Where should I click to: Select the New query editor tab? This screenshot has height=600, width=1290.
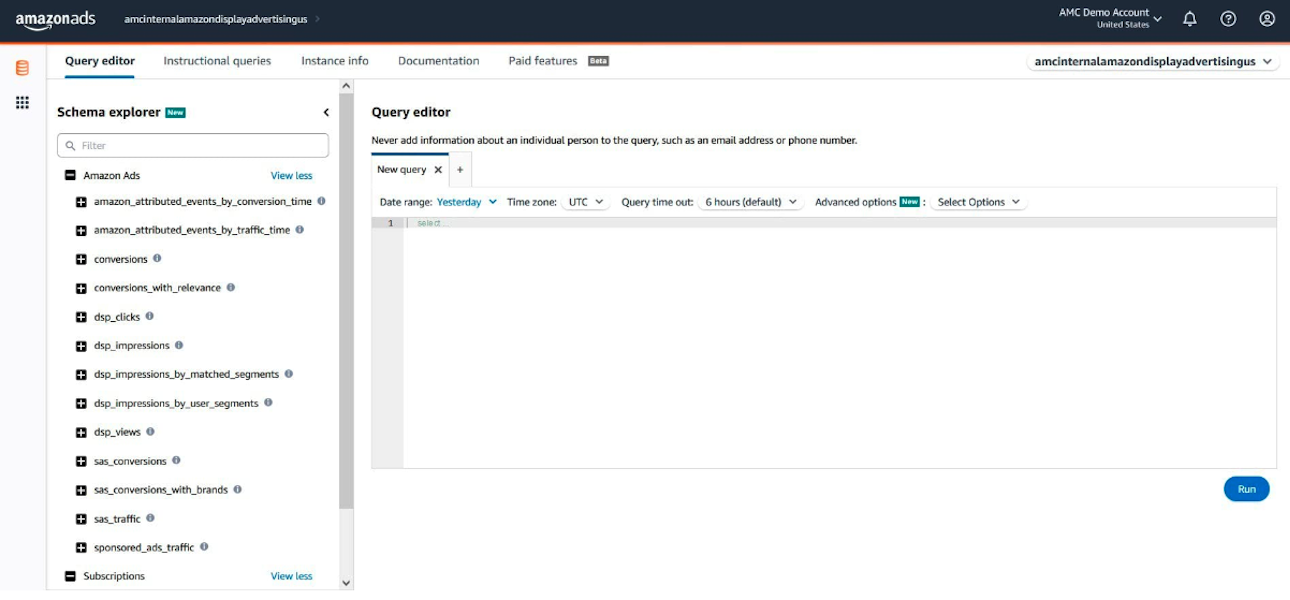click(x=401, y=170)
